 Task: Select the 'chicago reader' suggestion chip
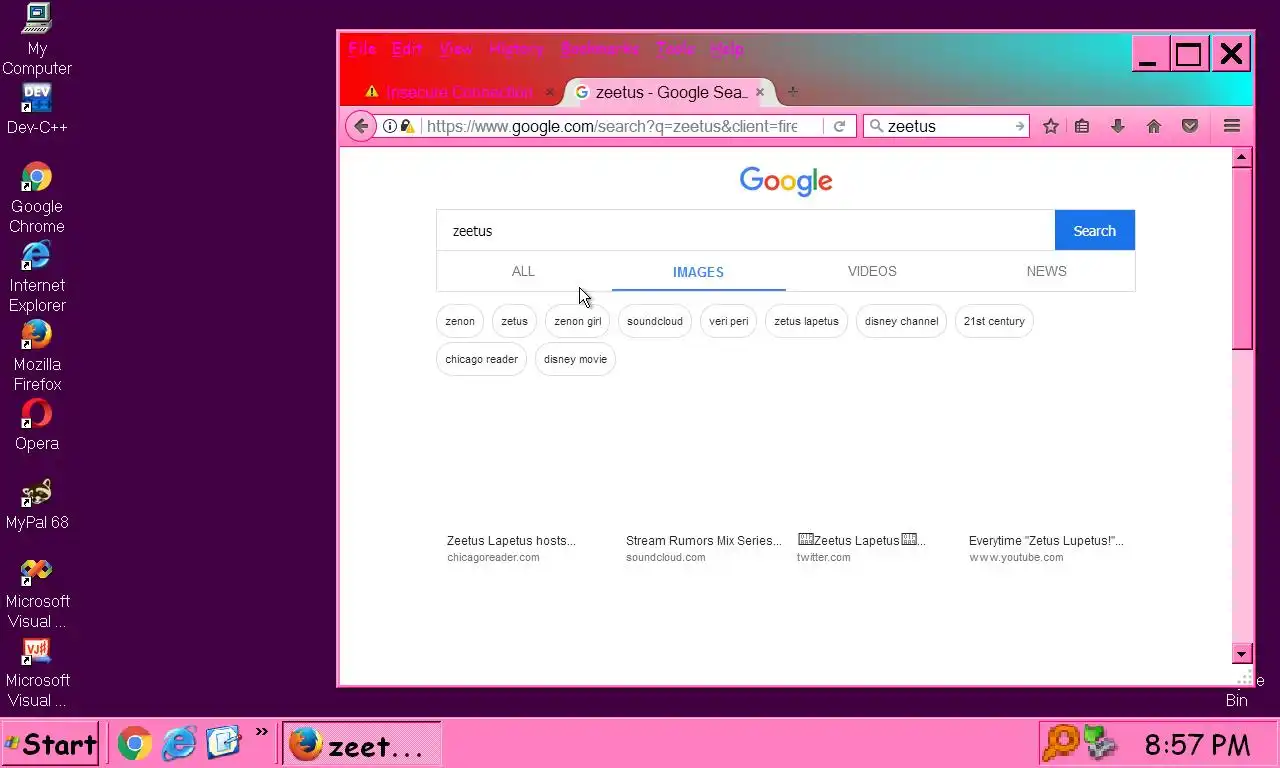[x=481, y=359]
